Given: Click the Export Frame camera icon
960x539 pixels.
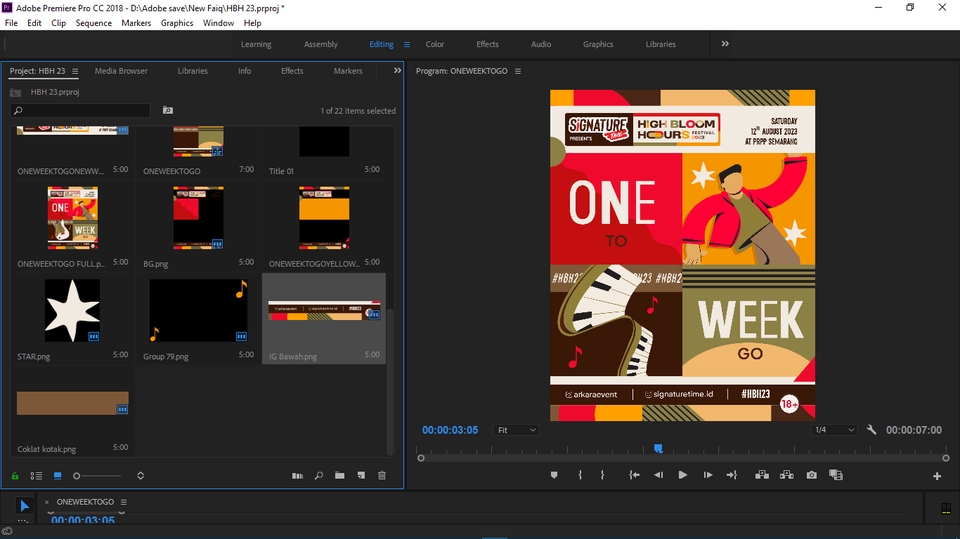Looking at the screenshot, I should tap(811, 475).
